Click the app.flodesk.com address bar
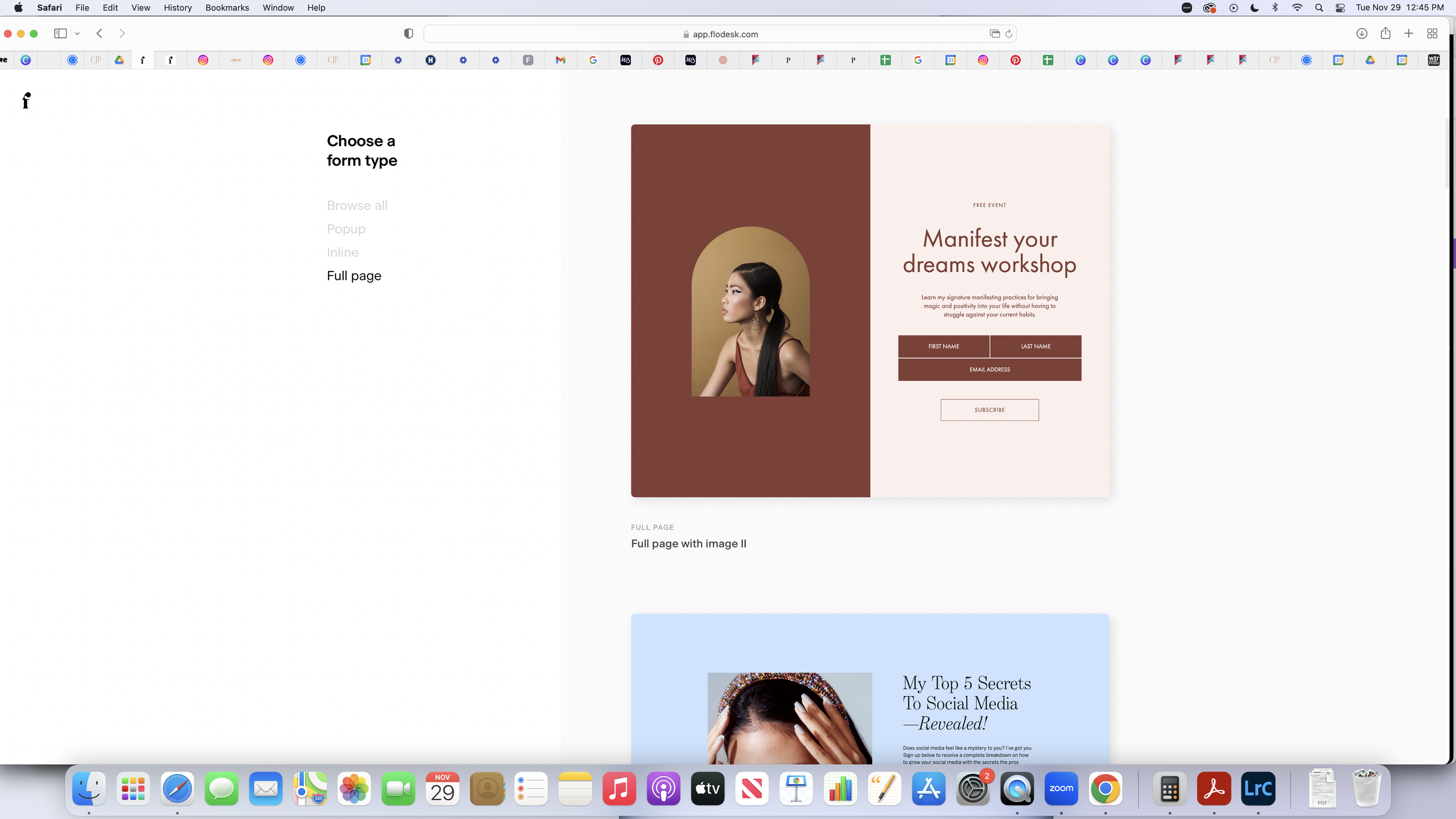 point(719,34)
